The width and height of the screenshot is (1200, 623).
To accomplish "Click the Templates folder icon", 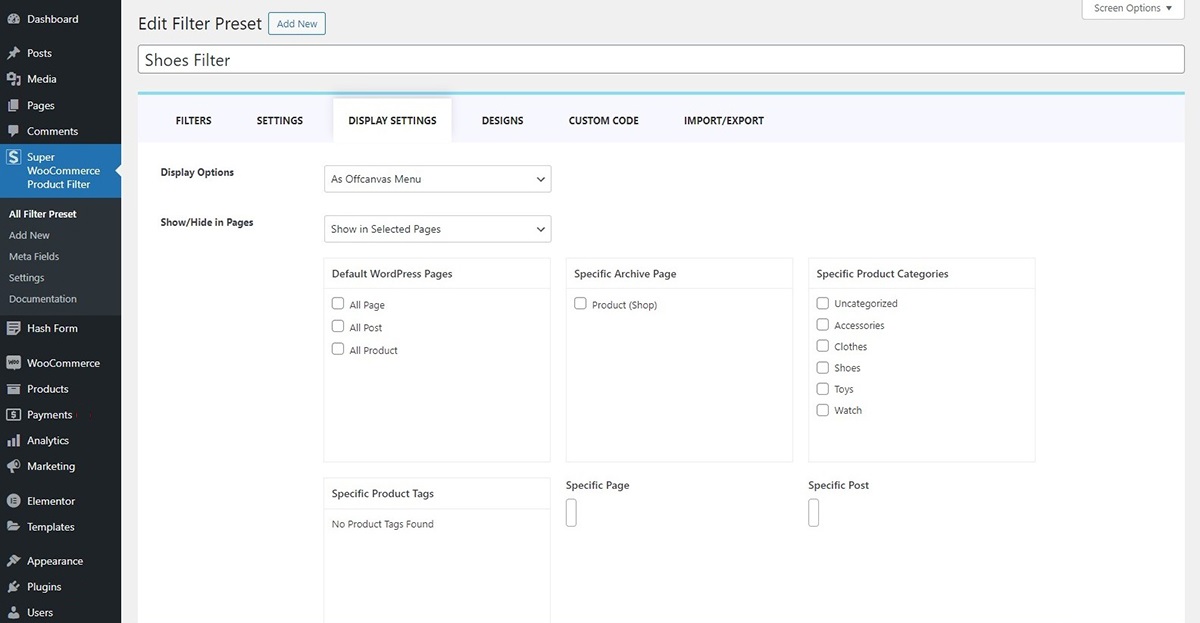I will point(13,527).
